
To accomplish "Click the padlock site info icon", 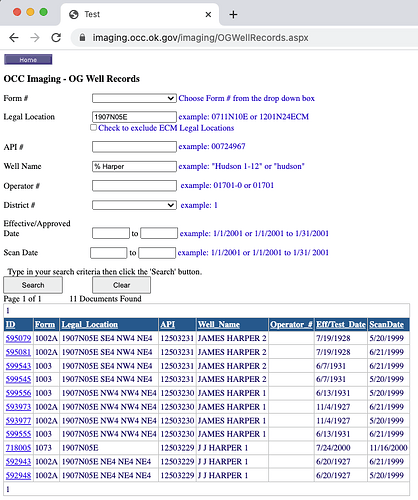I will pos(82,37).
